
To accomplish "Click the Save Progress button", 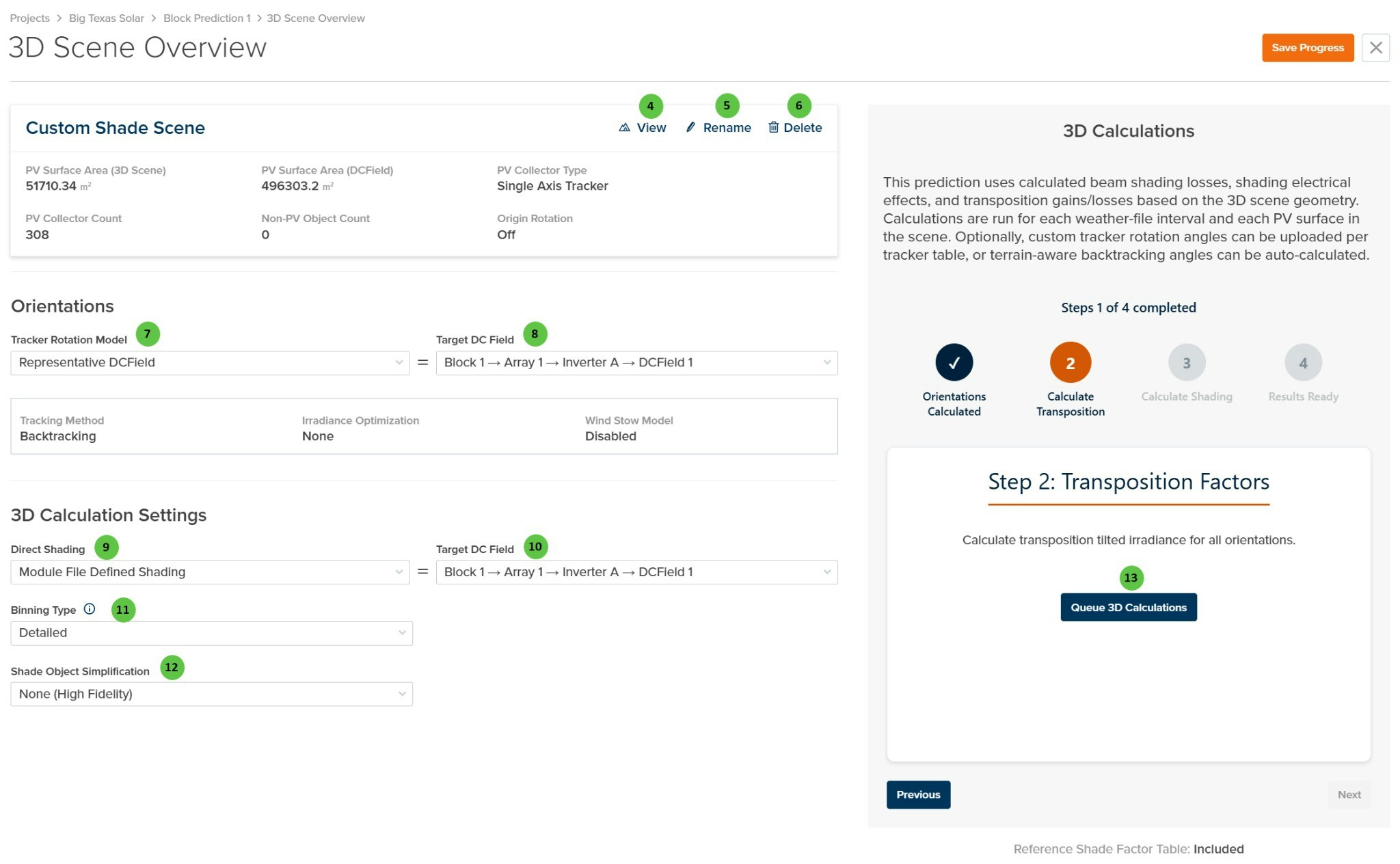I will 1307,48.
